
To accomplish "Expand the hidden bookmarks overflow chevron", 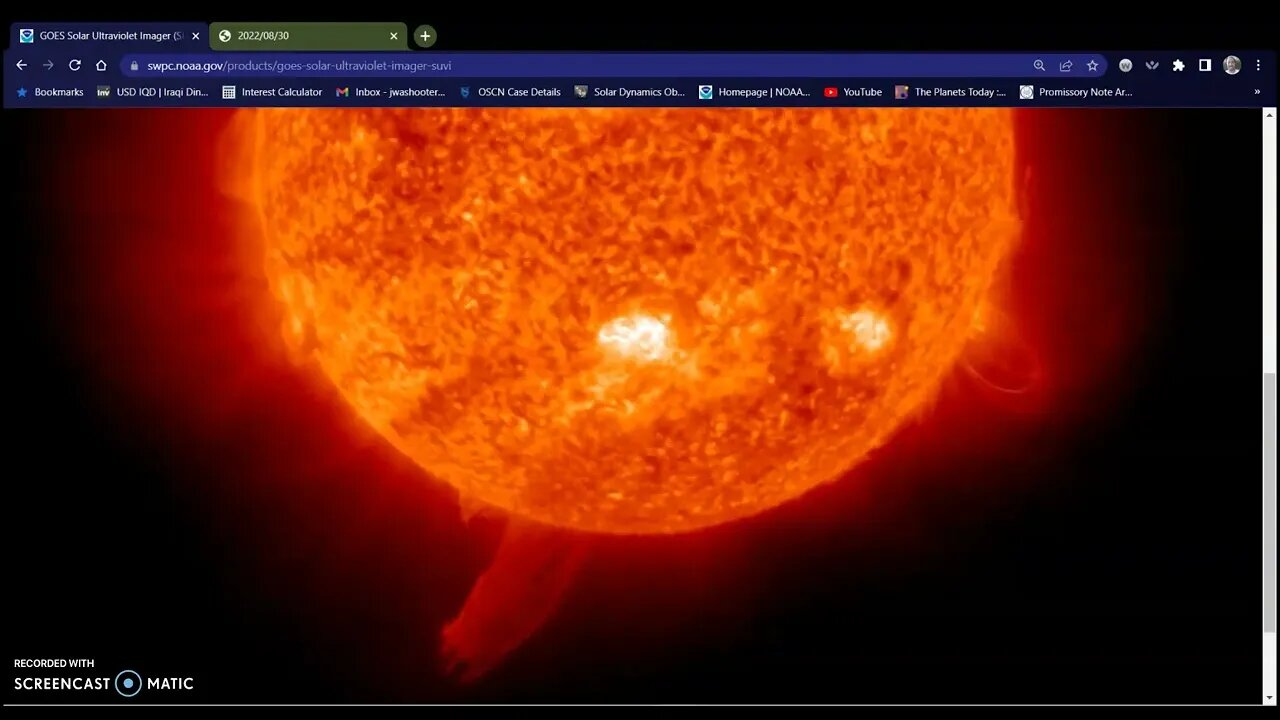I will coord(1257,92).
